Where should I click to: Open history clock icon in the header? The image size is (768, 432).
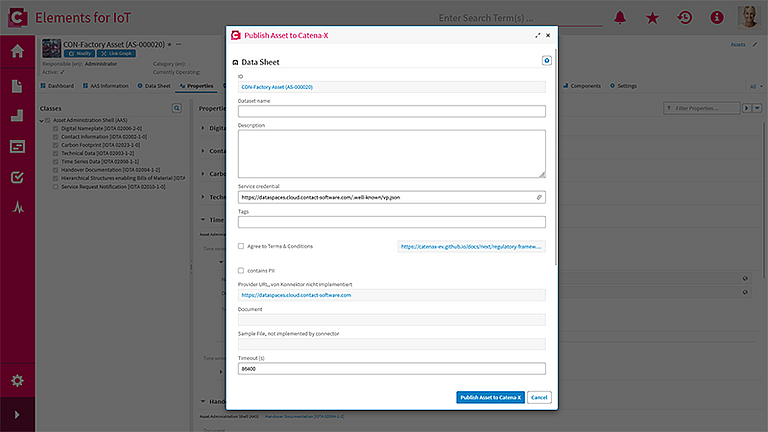point(685,18)
